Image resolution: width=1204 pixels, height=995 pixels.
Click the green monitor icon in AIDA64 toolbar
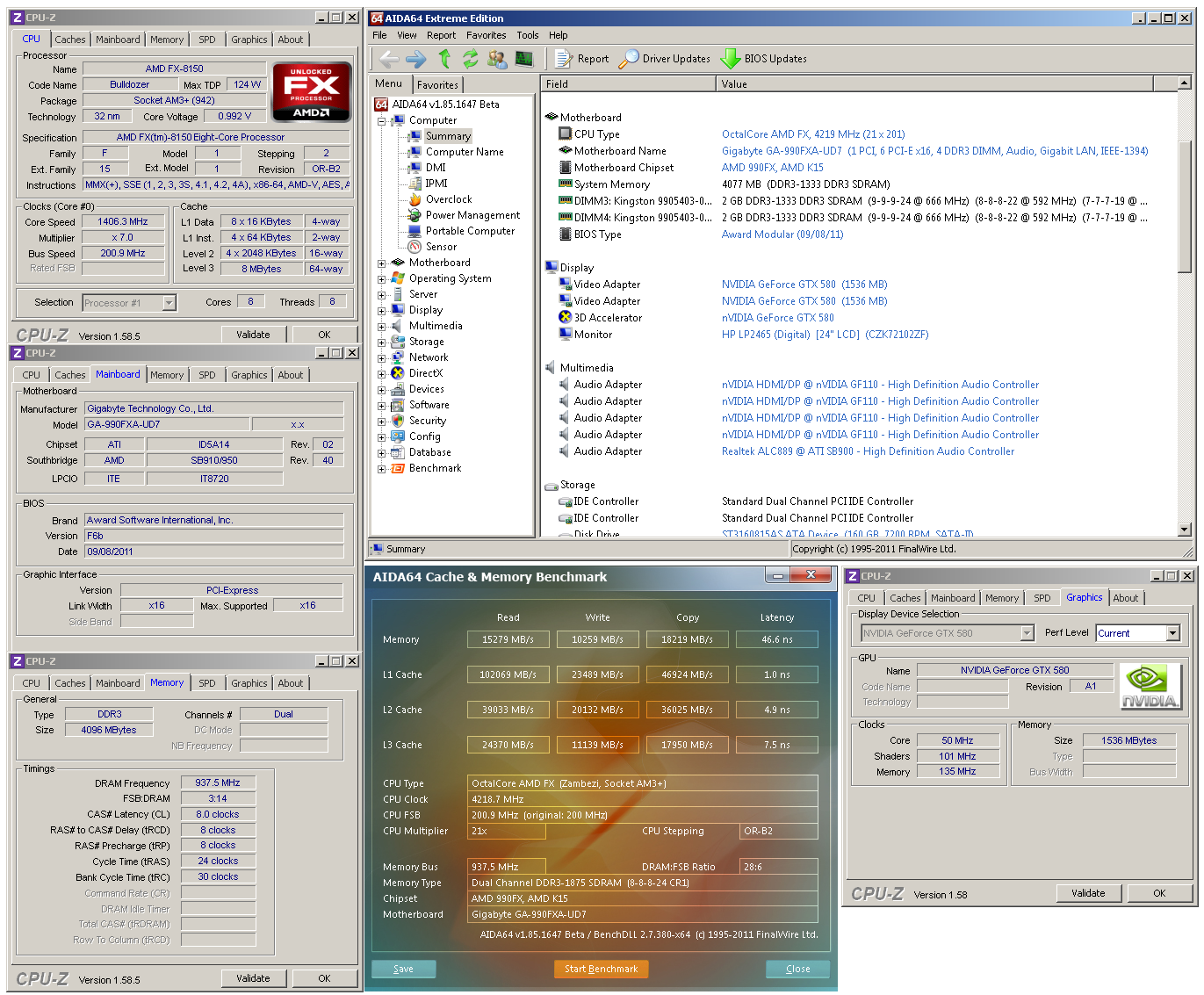[524, 59]
